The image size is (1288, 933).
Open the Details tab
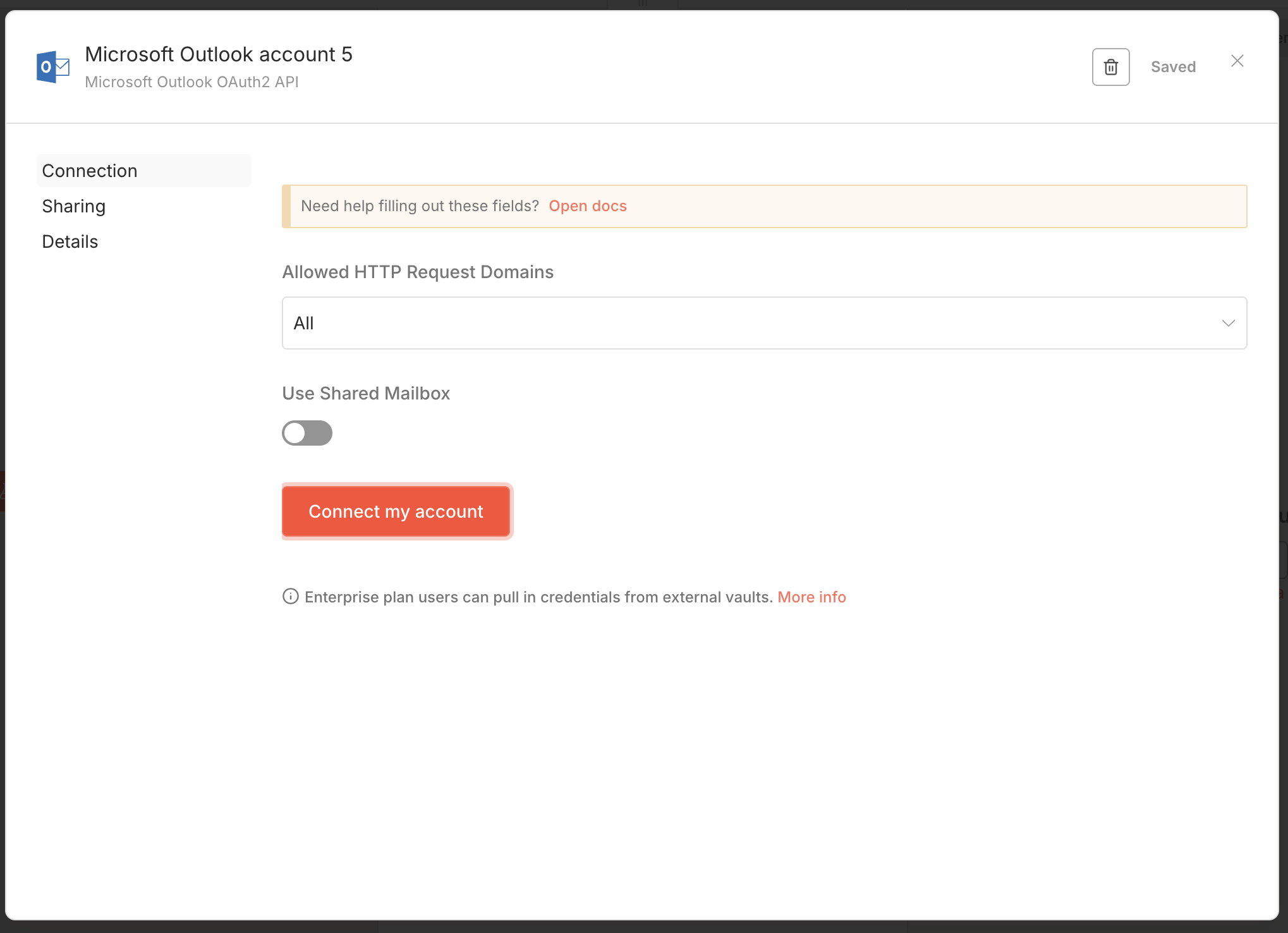point(70,241)
